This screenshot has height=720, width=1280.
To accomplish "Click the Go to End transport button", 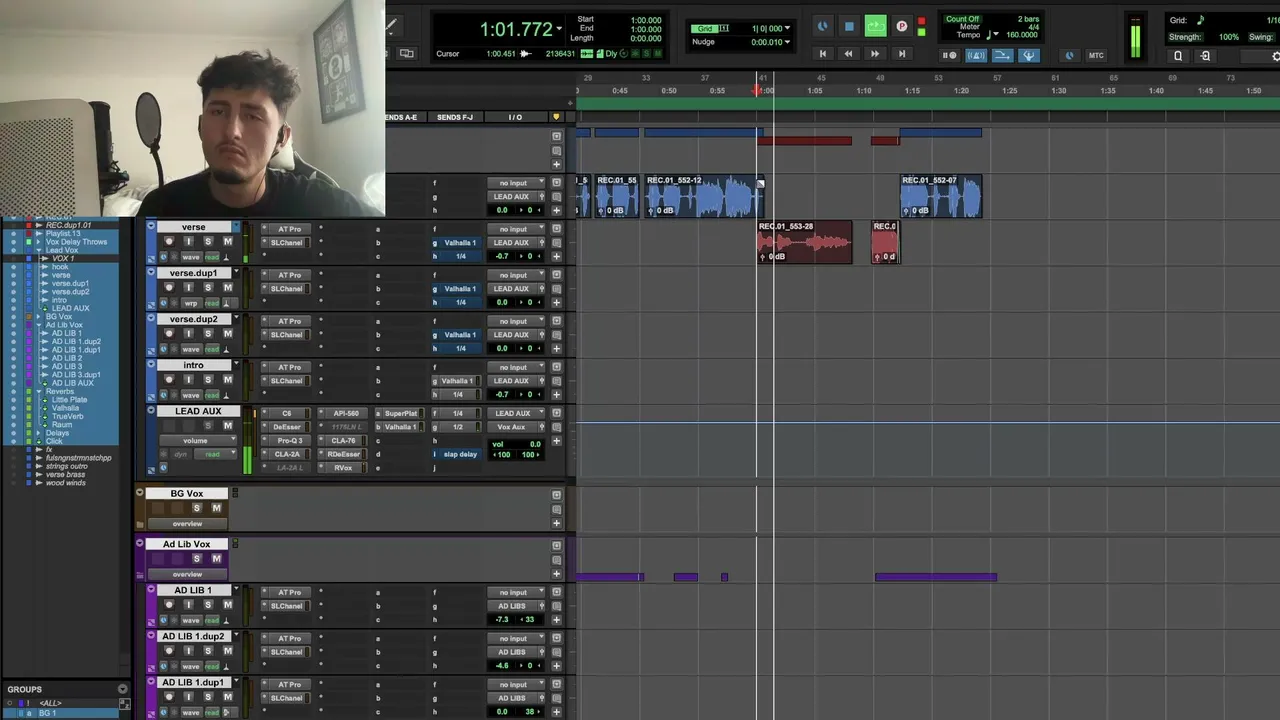I will tap(901, 54).
